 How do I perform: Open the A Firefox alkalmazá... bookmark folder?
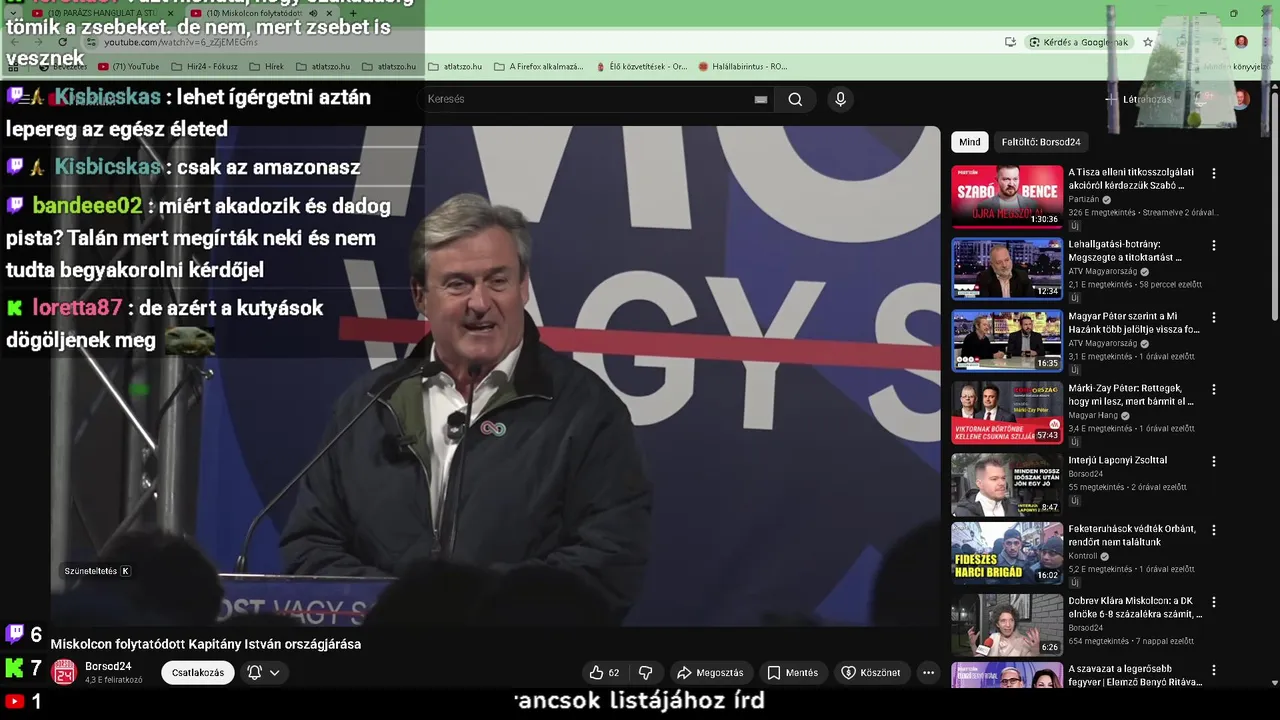point(539,67)
